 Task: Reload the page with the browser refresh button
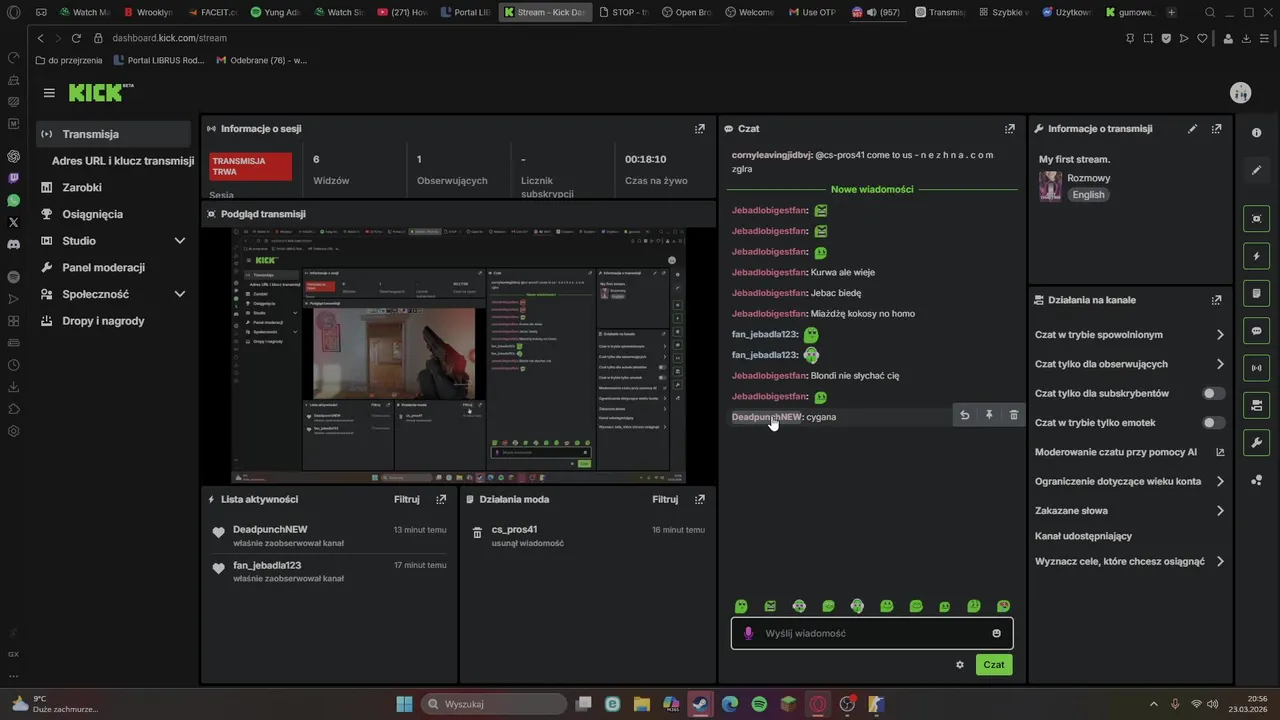(x=76, y=38)
